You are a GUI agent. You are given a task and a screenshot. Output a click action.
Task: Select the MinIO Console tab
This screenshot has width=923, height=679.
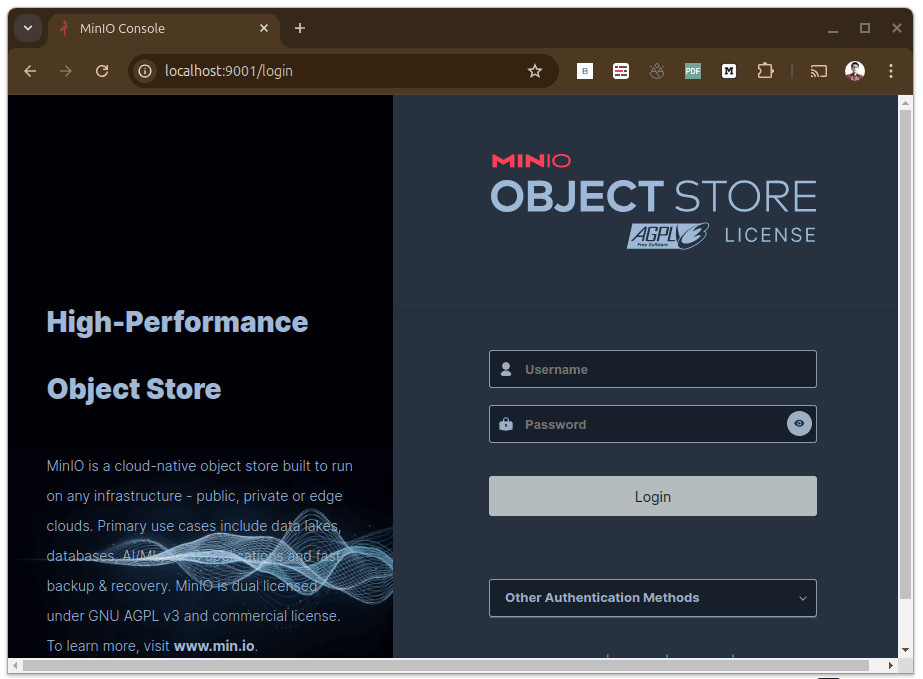[162, 28]
